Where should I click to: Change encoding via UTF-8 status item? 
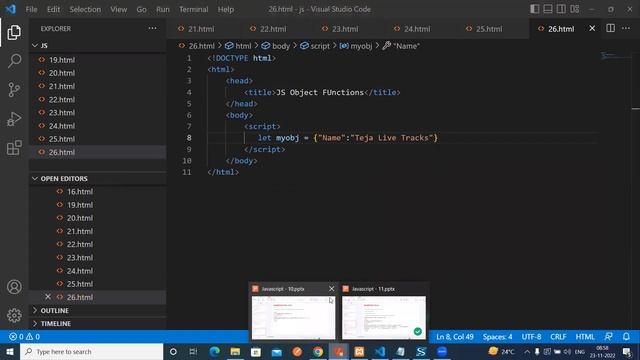tap(531, 337)
